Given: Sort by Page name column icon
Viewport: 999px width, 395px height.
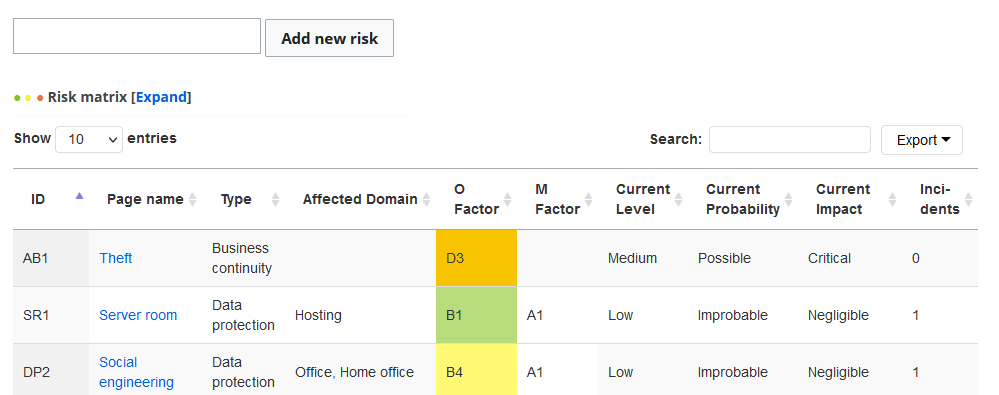Looking at the screenshot, I should (x=192, y=199).
